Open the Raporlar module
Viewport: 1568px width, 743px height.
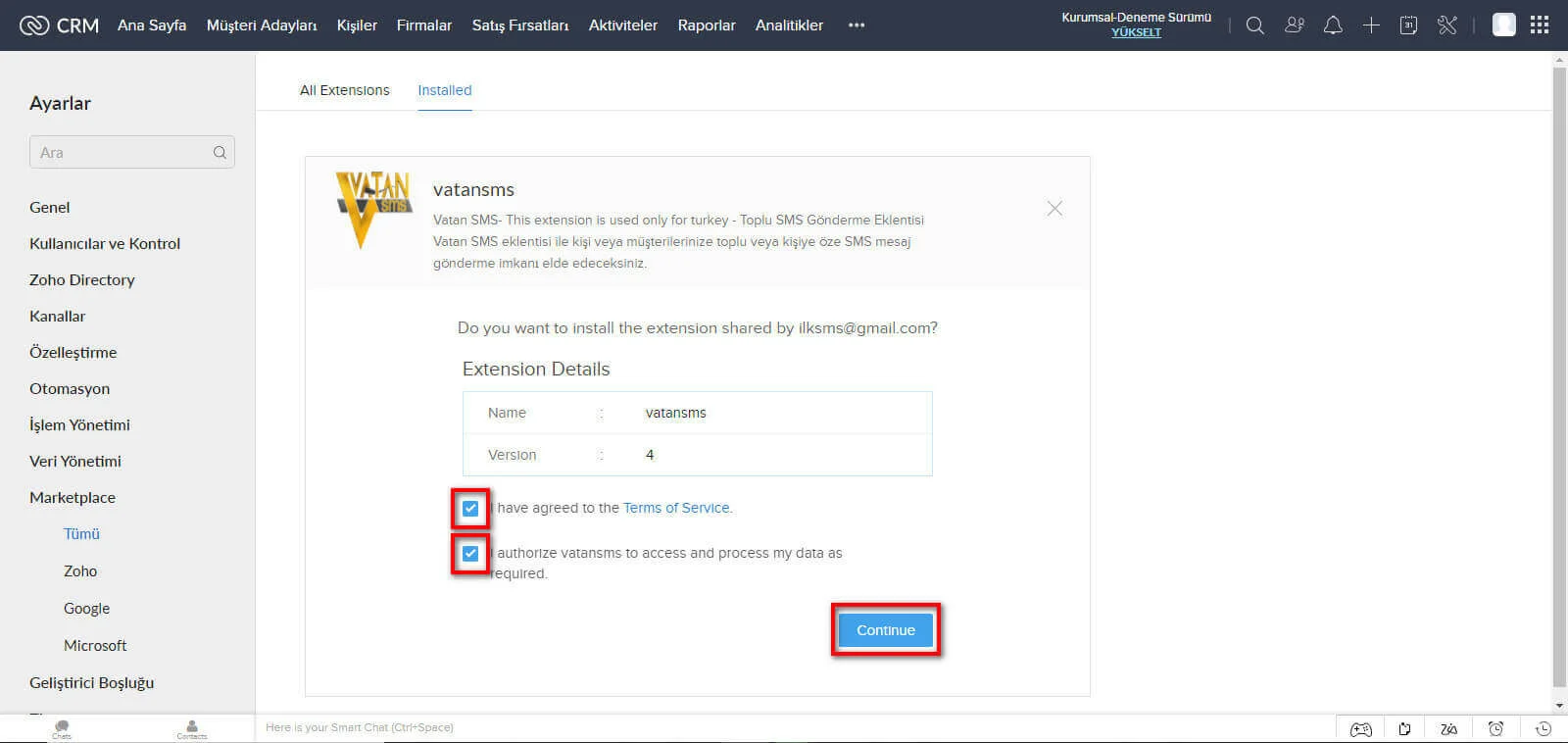[x=707, y=25]
